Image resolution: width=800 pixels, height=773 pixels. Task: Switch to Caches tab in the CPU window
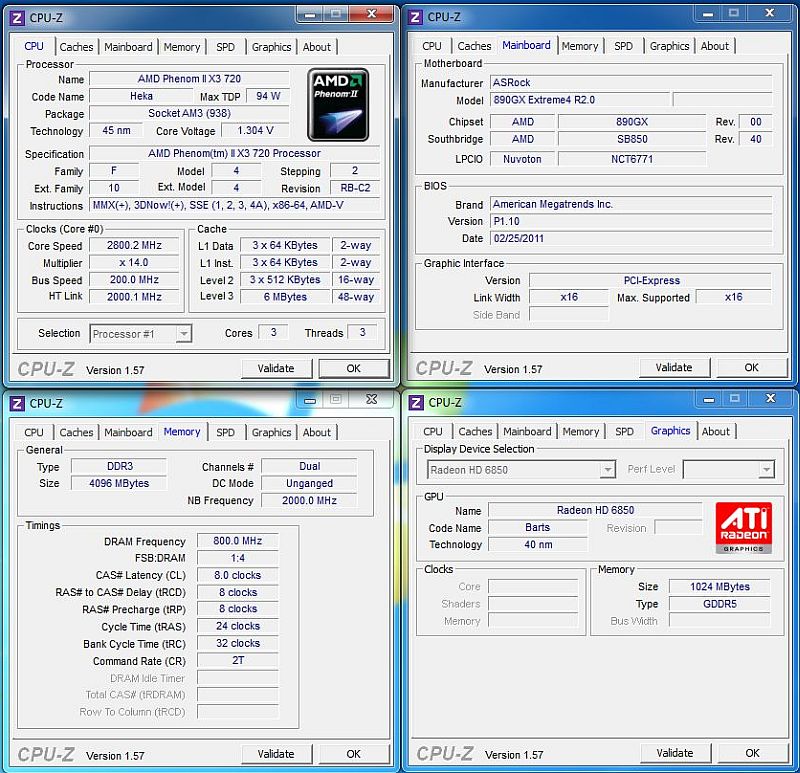point(77,47)
